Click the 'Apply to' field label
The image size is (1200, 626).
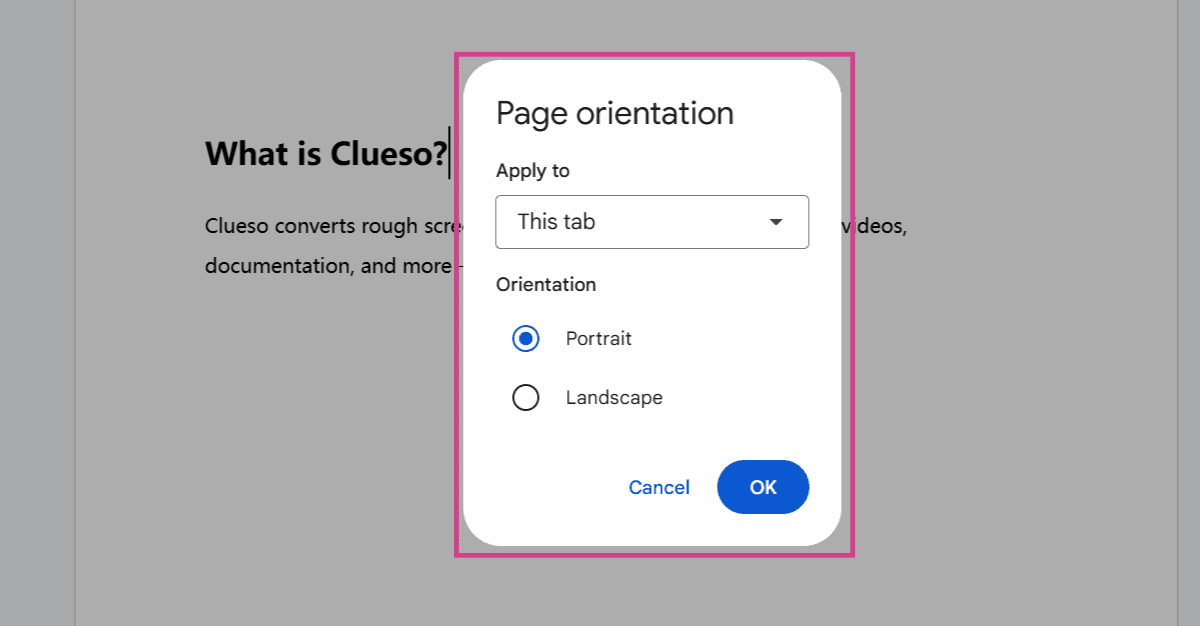[533, 171]
